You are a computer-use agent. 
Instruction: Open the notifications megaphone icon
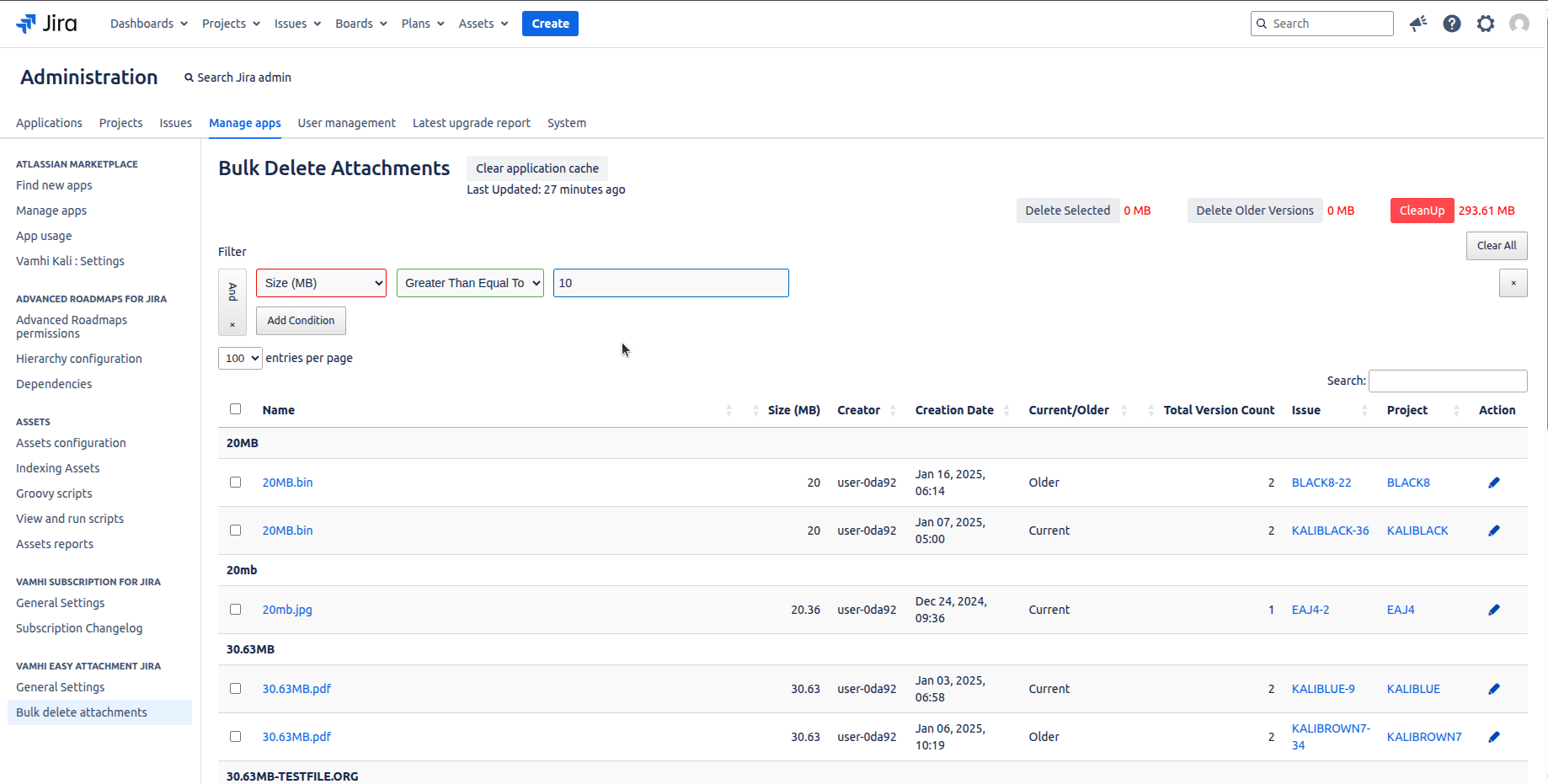point(1418,24)
